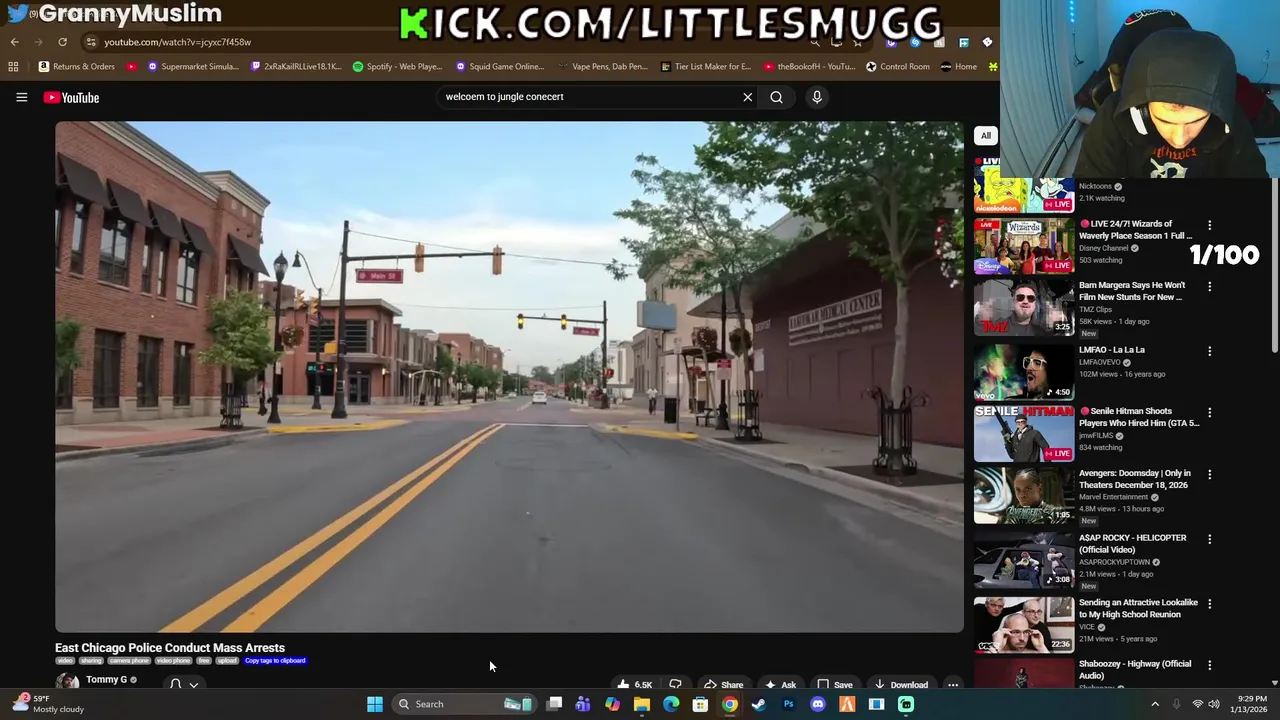Dislike the video with thumbs-down
Image resolution: width=1280 pixels, height=720 pixels.
(675, 685)
